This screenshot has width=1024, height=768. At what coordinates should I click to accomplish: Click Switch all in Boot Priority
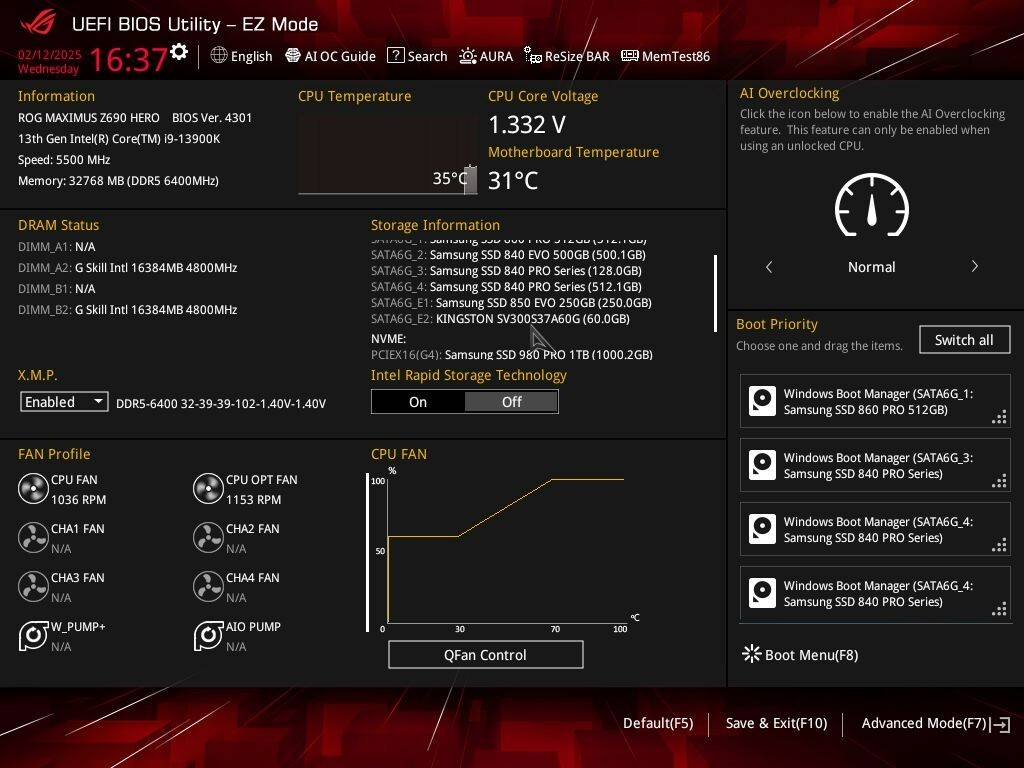click(x=963, y=339)
